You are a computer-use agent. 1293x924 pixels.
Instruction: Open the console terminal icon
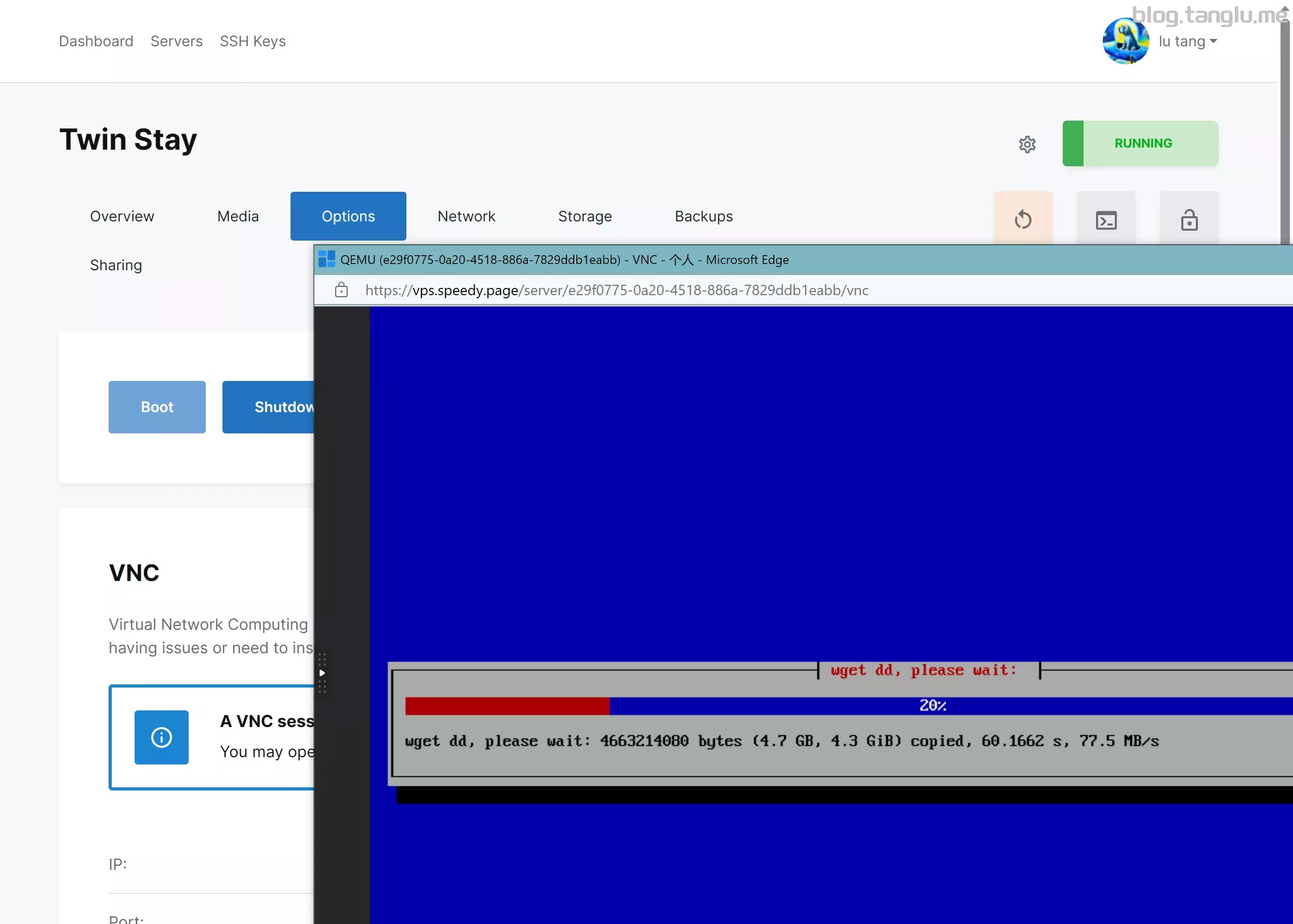(1106, 220)
